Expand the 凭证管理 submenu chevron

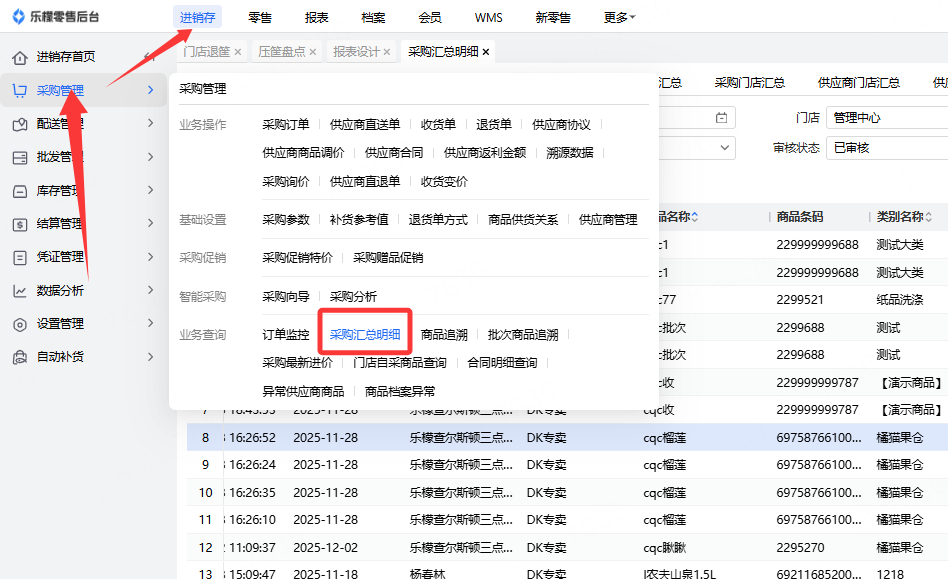click(x=151, y=257)
